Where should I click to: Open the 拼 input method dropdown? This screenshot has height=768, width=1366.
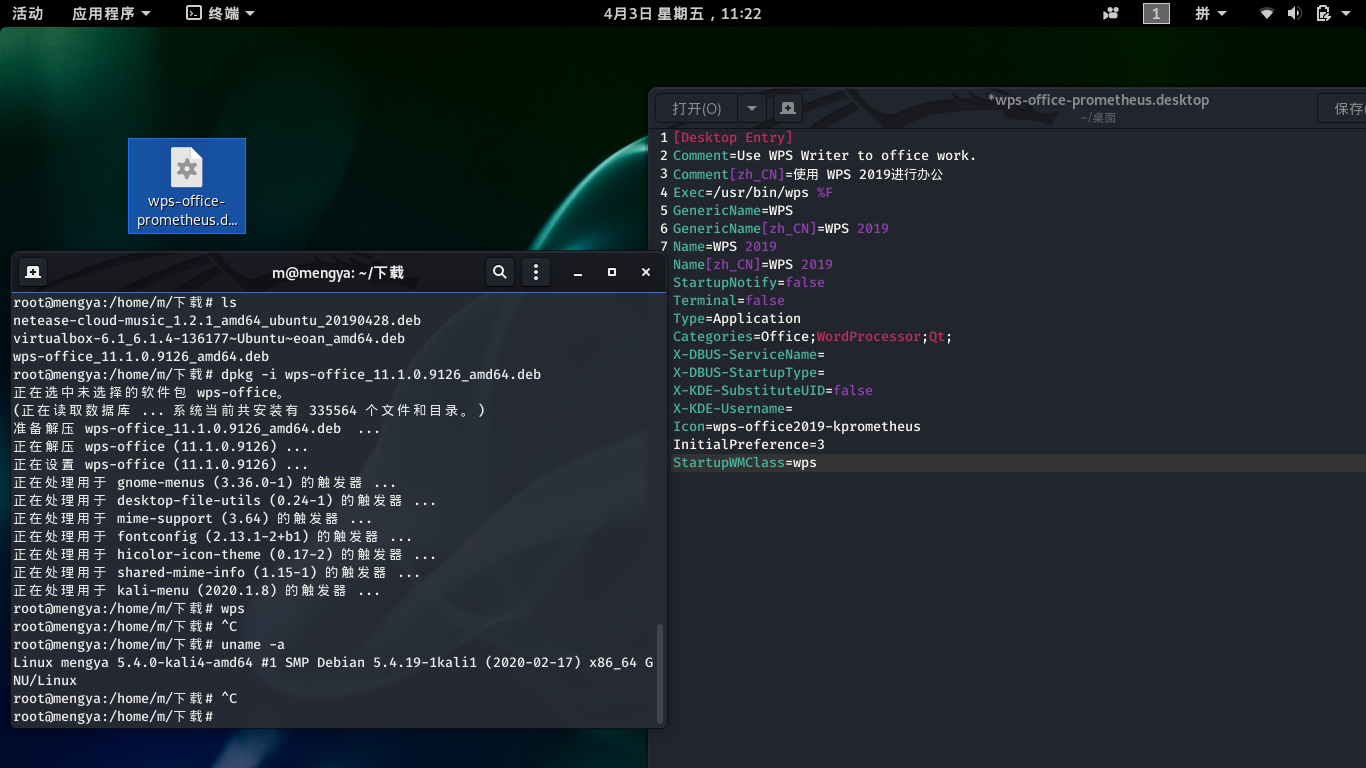[x=1211, y=13]
